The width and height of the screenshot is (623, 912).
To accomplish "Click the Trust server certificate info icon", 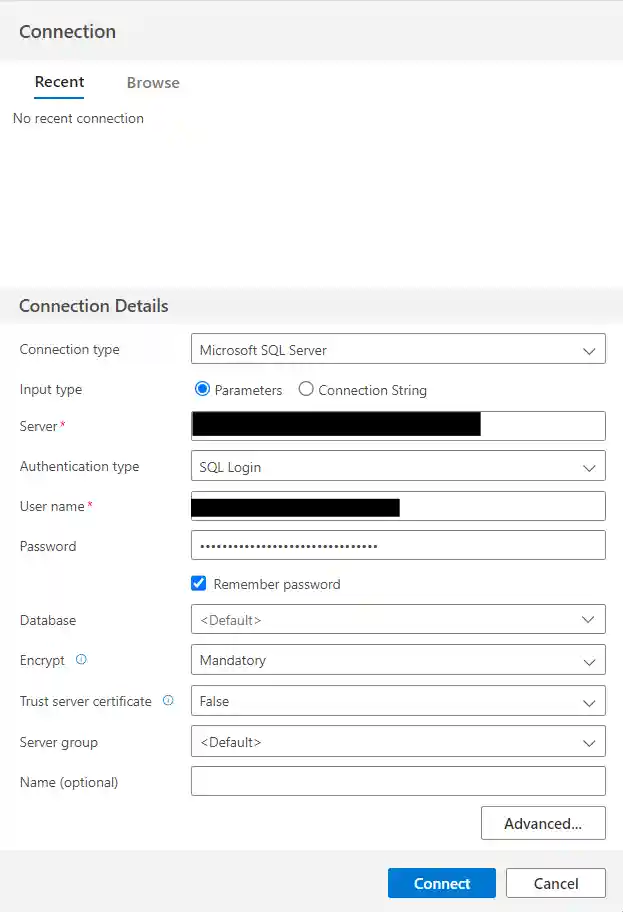I will point(168,701).
